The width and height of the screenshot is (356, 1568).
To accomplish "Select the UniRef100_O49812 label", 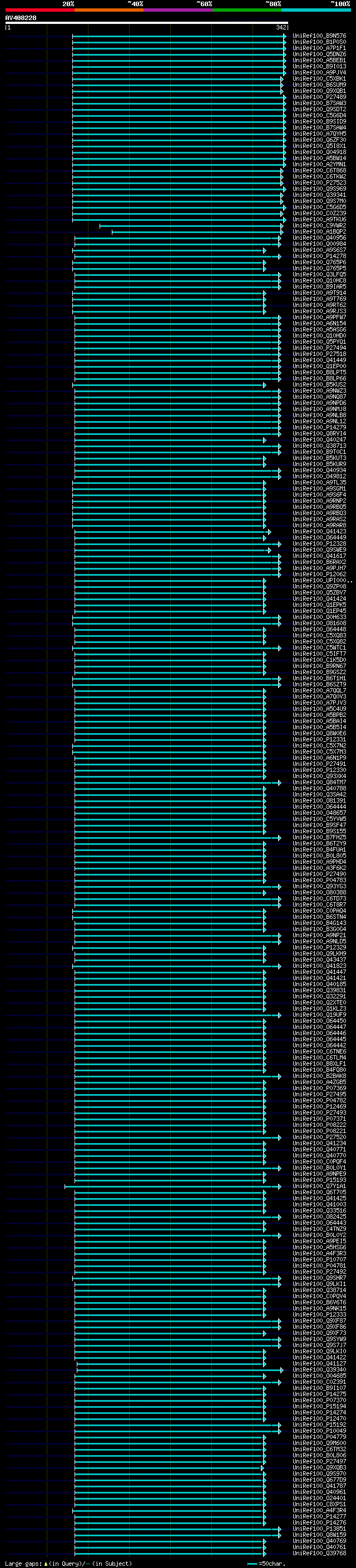I will 319,477.
